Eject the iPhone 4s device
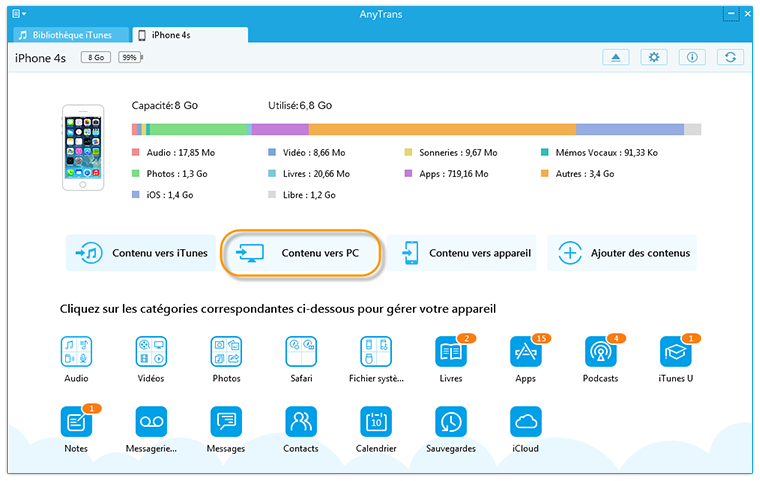 (x=616, y=57)
